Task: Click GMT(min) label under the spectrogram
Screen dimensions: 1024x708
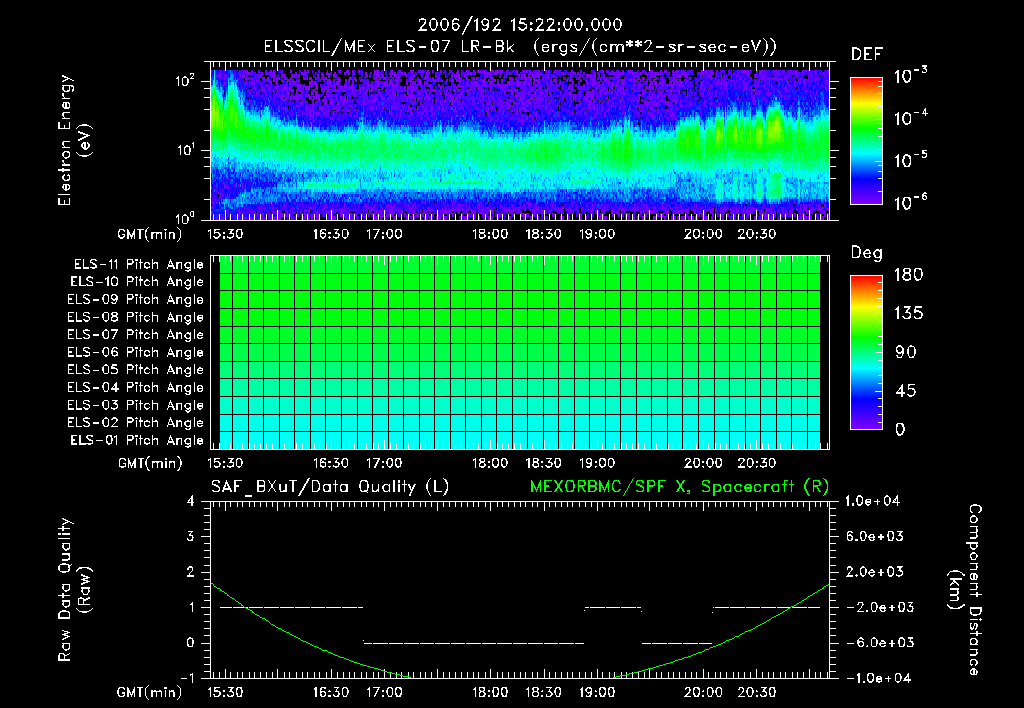Action: tap(150, 234)
